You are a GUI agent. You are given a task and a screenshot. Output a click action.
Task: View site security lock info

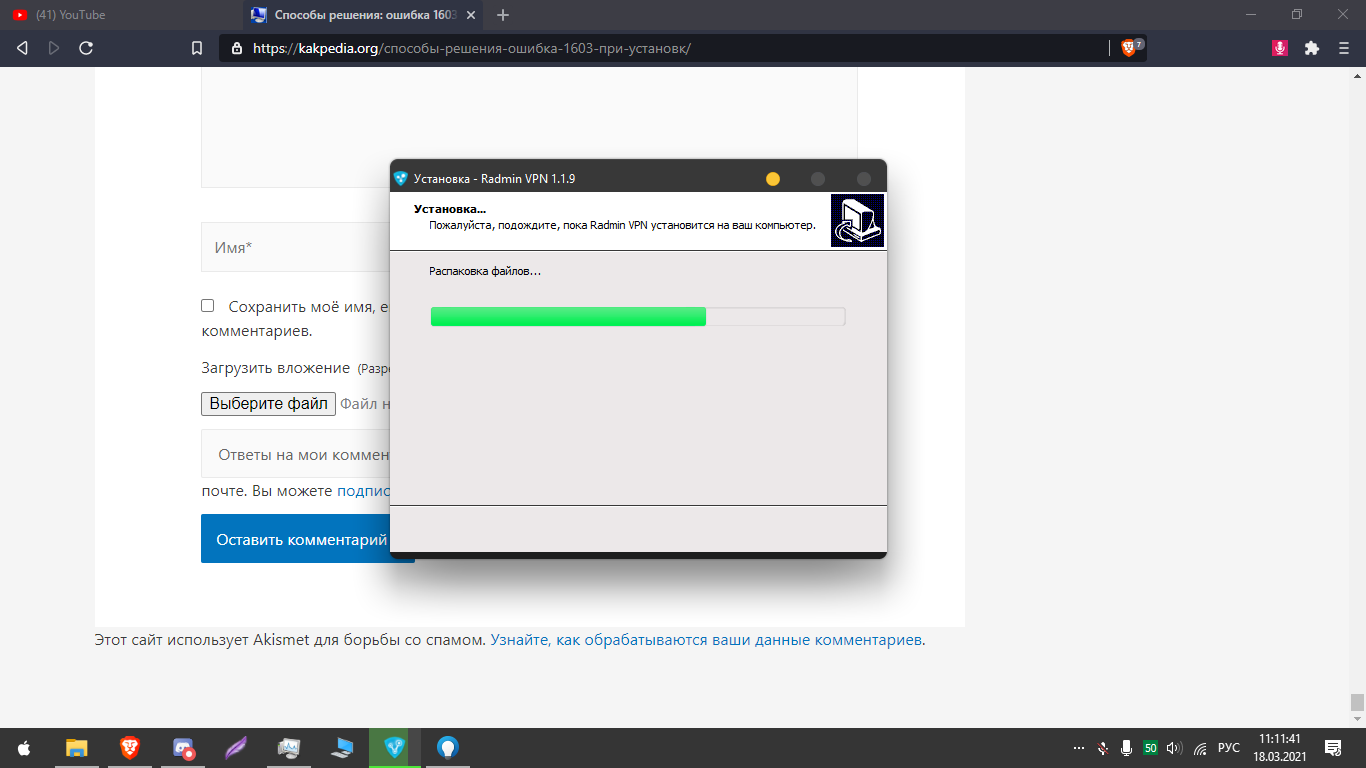pos(237,48)
